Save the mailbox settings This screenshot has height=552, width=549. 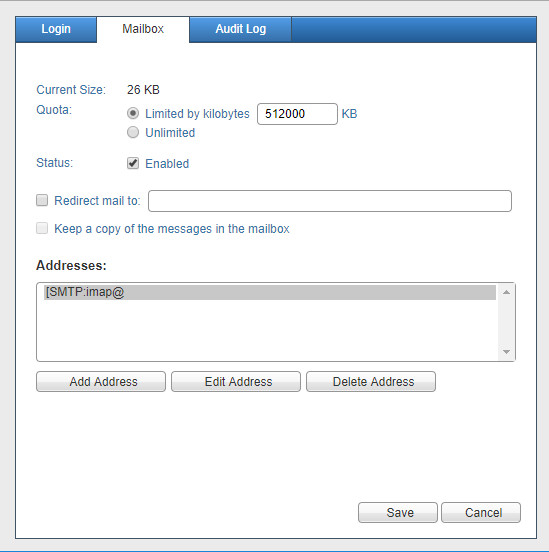click(x=398, y=513)
